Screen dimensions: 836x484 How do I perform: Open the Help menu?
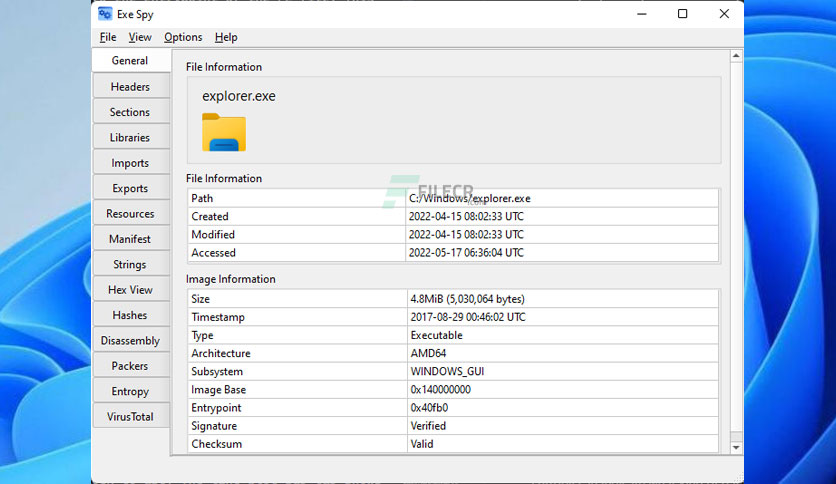click(x=226, y=37)
